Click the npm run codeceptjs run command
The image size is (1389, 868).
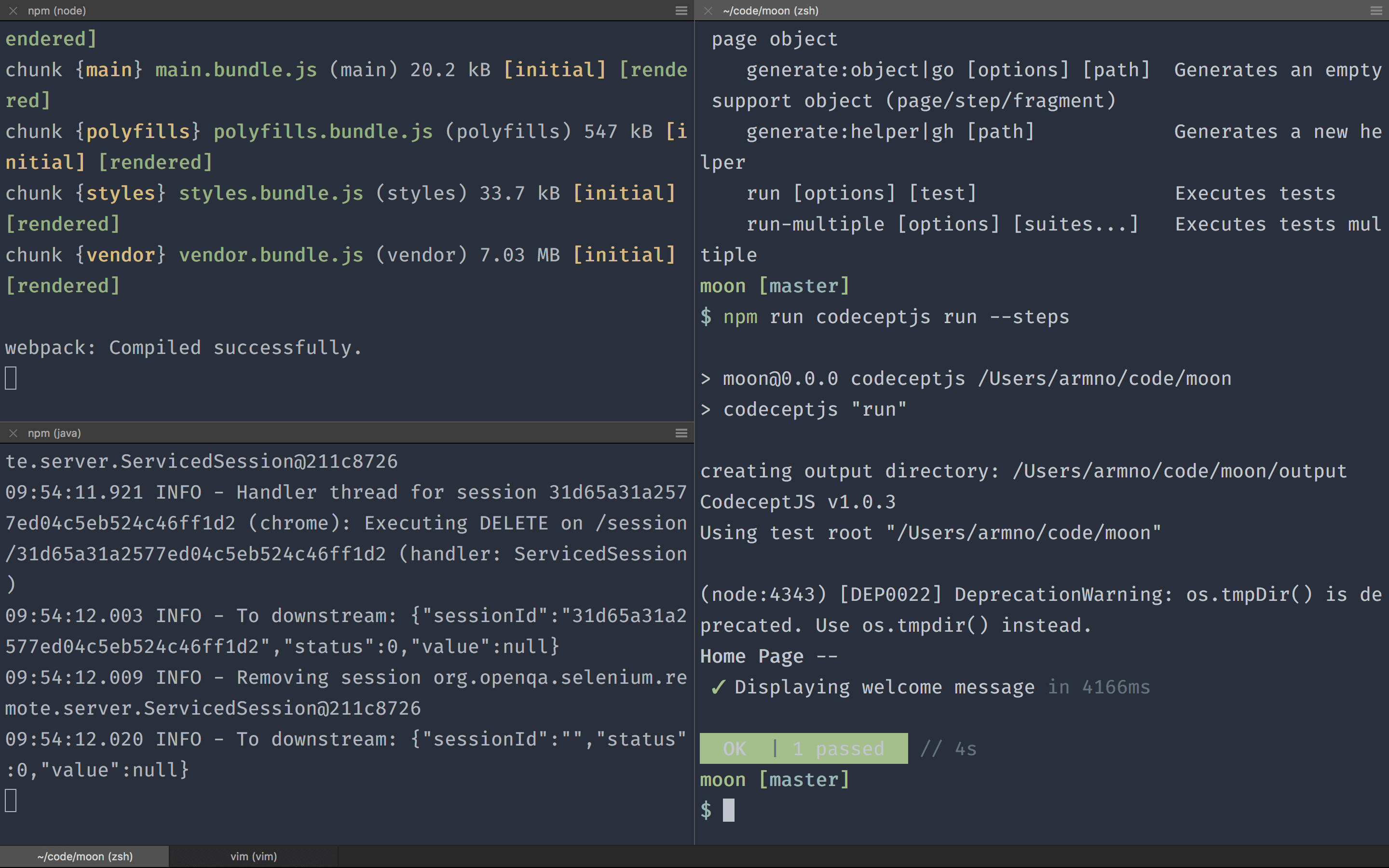click(x=896, y=316)
